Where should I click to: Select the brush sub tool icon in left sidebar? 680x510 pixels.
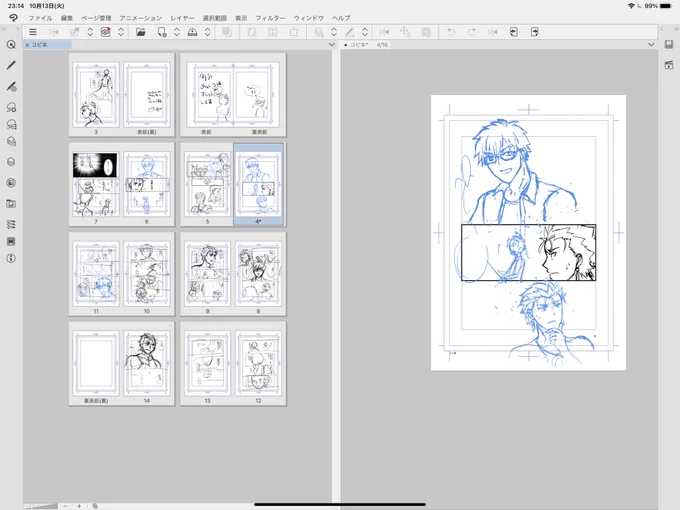coord(11,86)
